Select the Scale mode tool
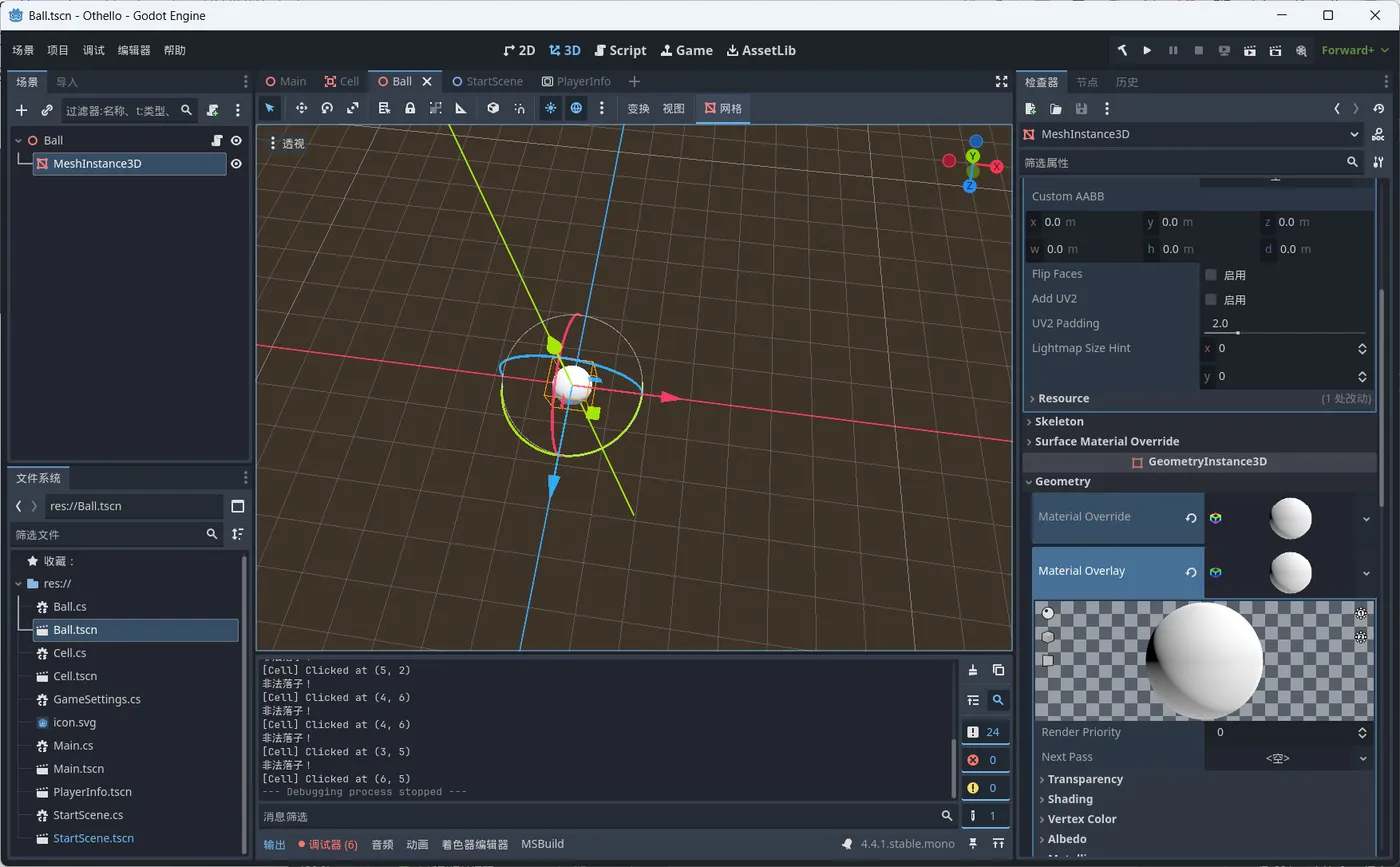The image size is (1400, 867). point(353,108)
